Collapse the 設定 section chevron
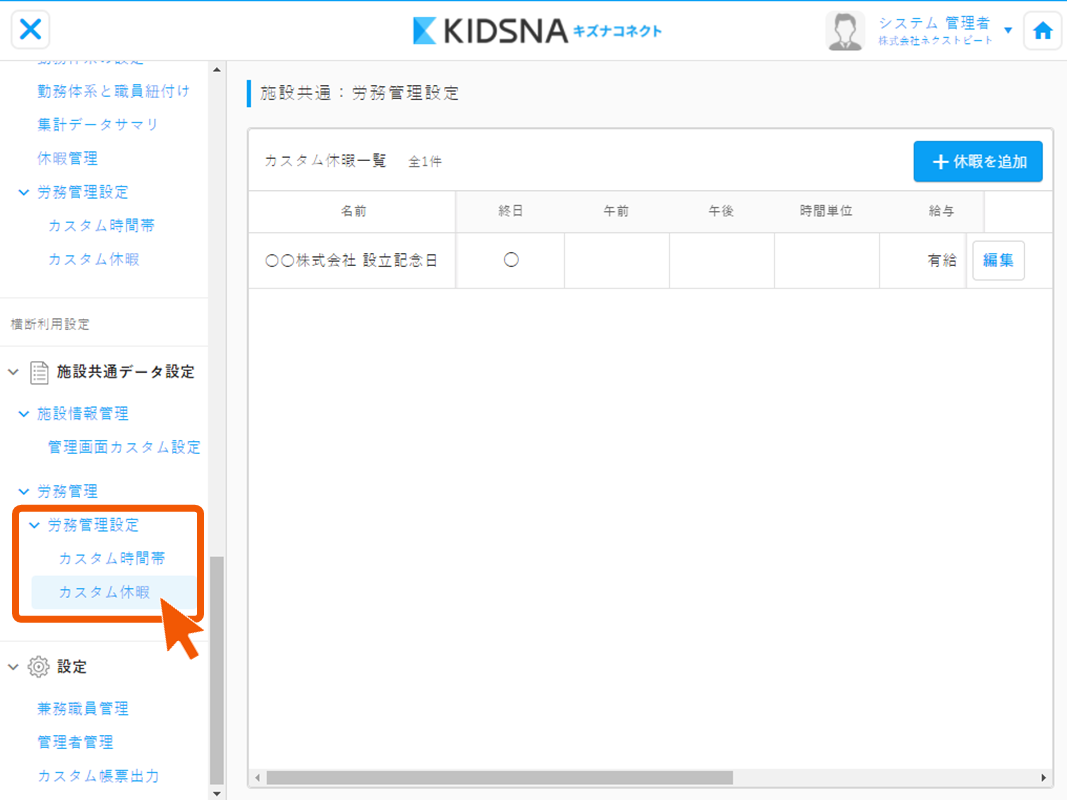The image size is (1067, 800). click(x=13, y=667)
